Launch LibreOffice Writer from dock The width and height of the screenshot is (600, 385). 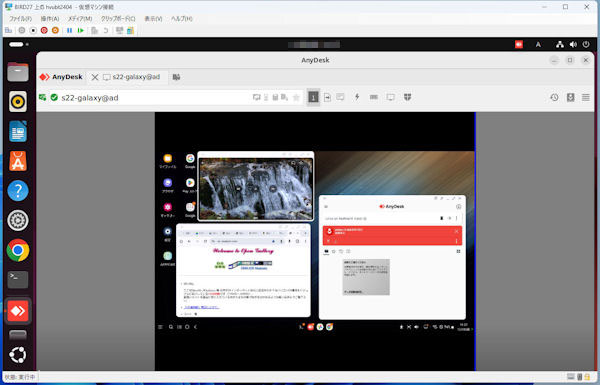click(x=18, y=131)
